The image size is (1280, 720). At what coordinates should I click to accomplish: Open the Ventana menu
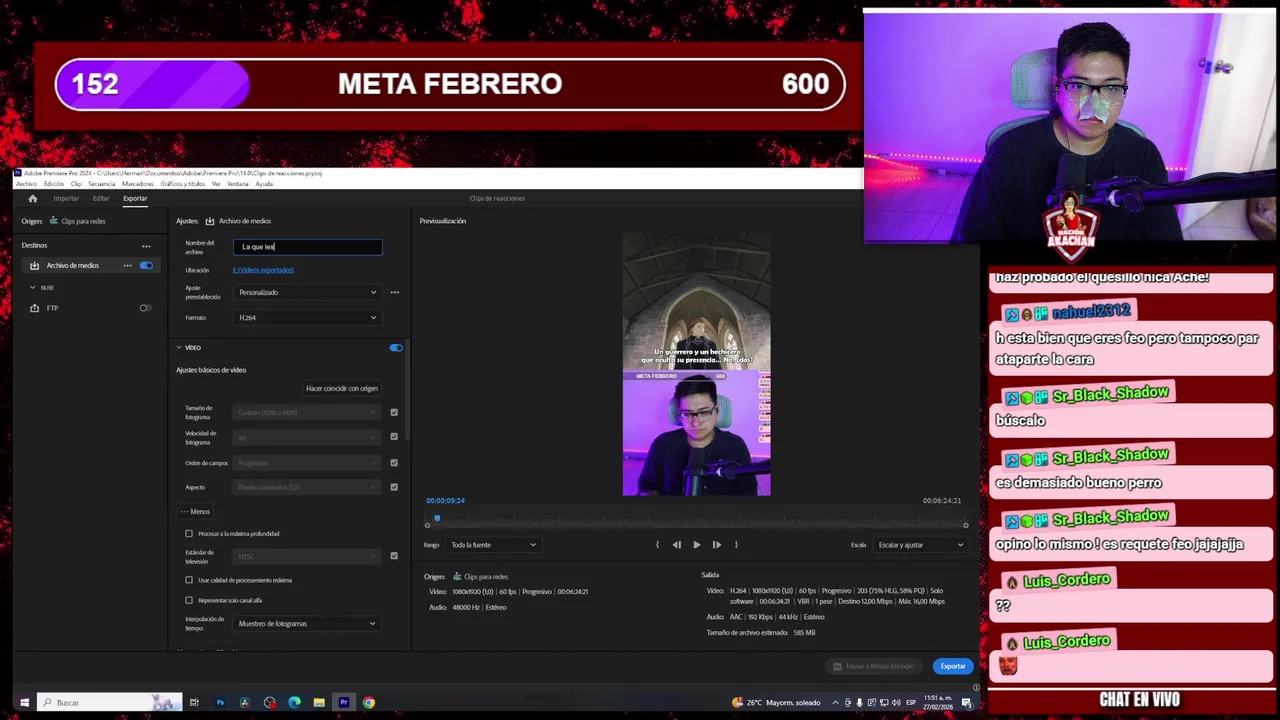[x=238, y=184]
